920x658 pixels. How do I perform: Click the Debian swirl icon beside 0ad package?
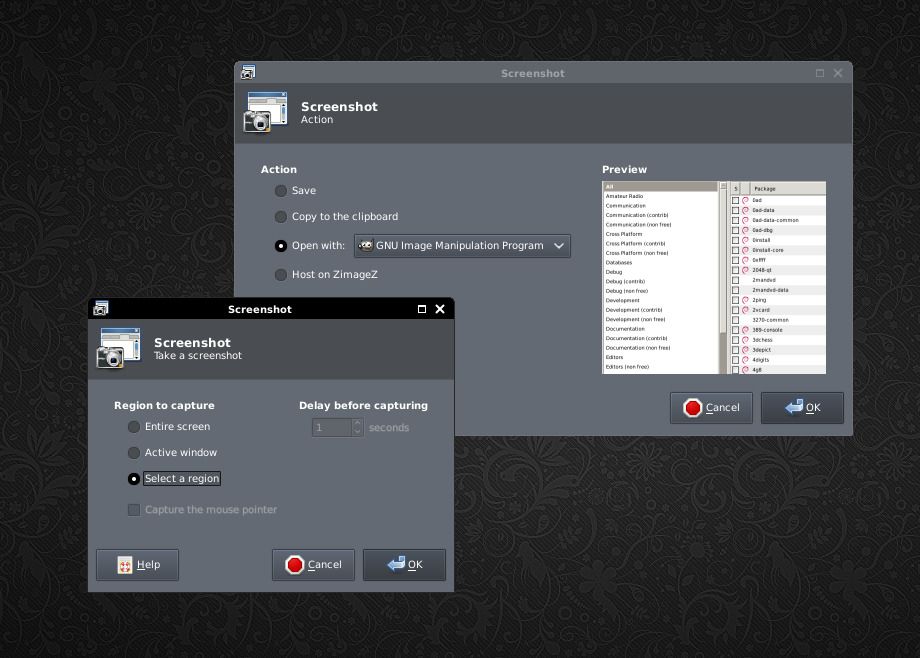[x=745, y=200]
